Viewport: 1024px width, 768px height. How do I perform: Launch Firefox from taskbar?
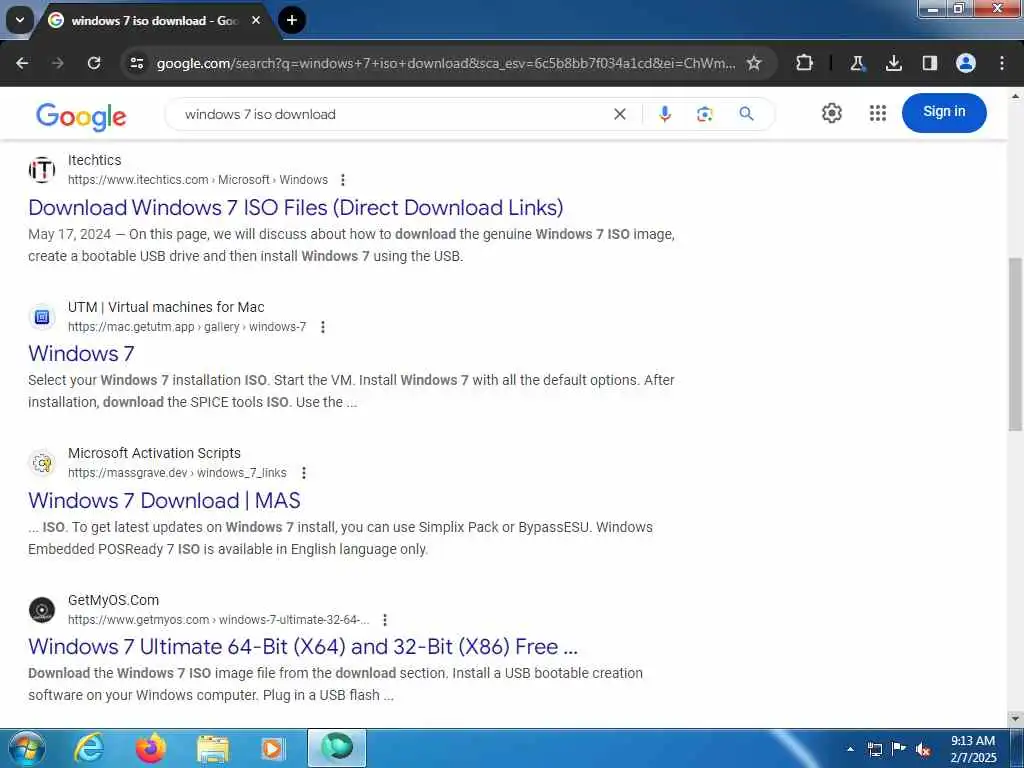coord(150,748)
